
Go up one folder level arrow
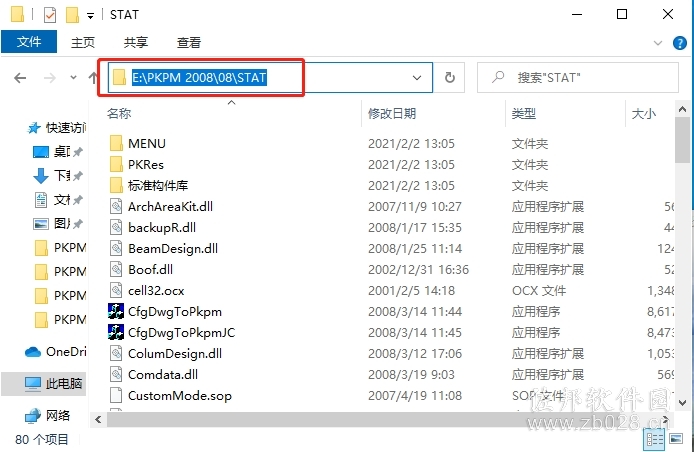[93, 78]
